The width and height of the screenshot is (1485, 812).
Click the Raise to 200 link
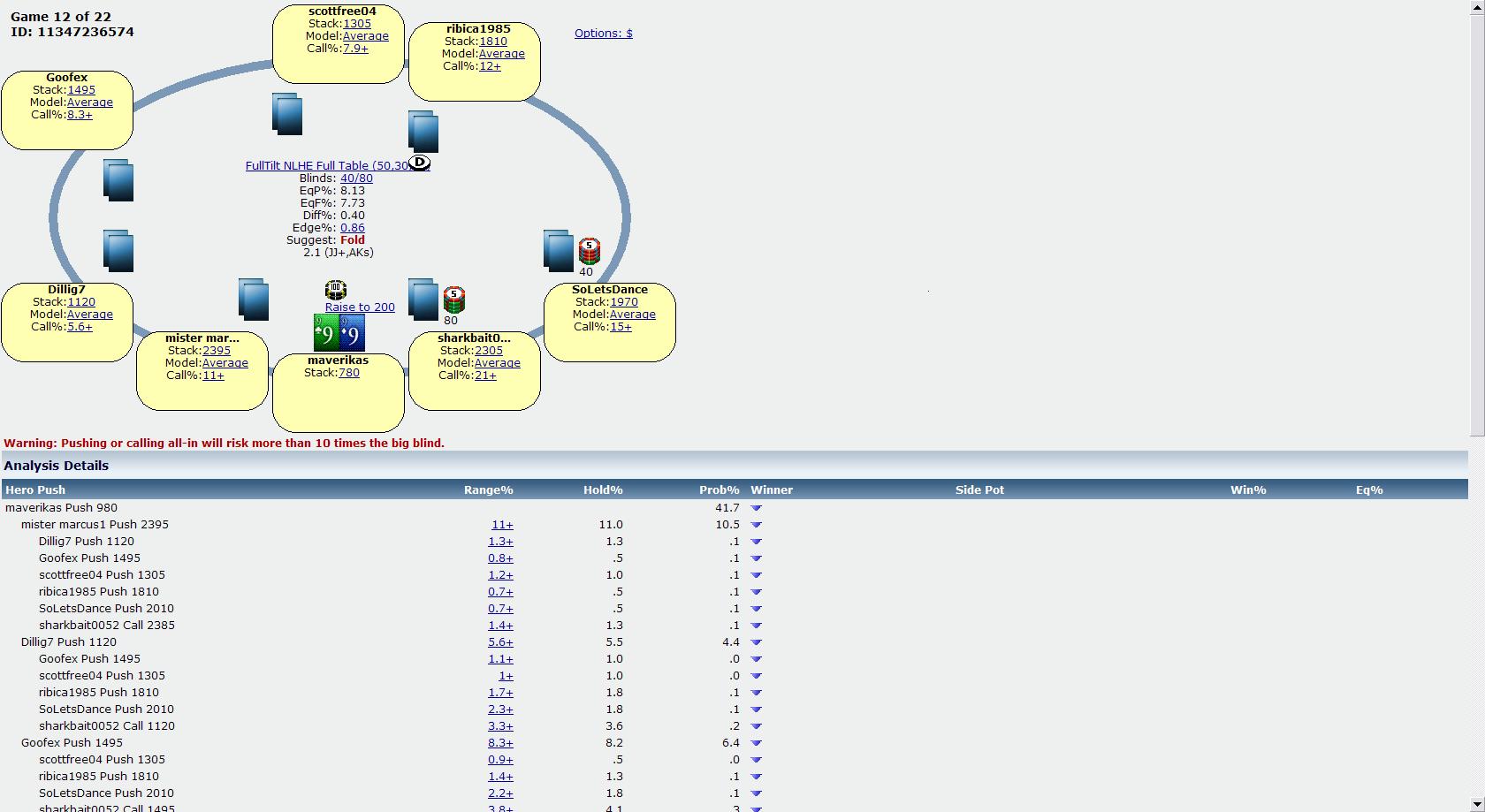[360, 307]
